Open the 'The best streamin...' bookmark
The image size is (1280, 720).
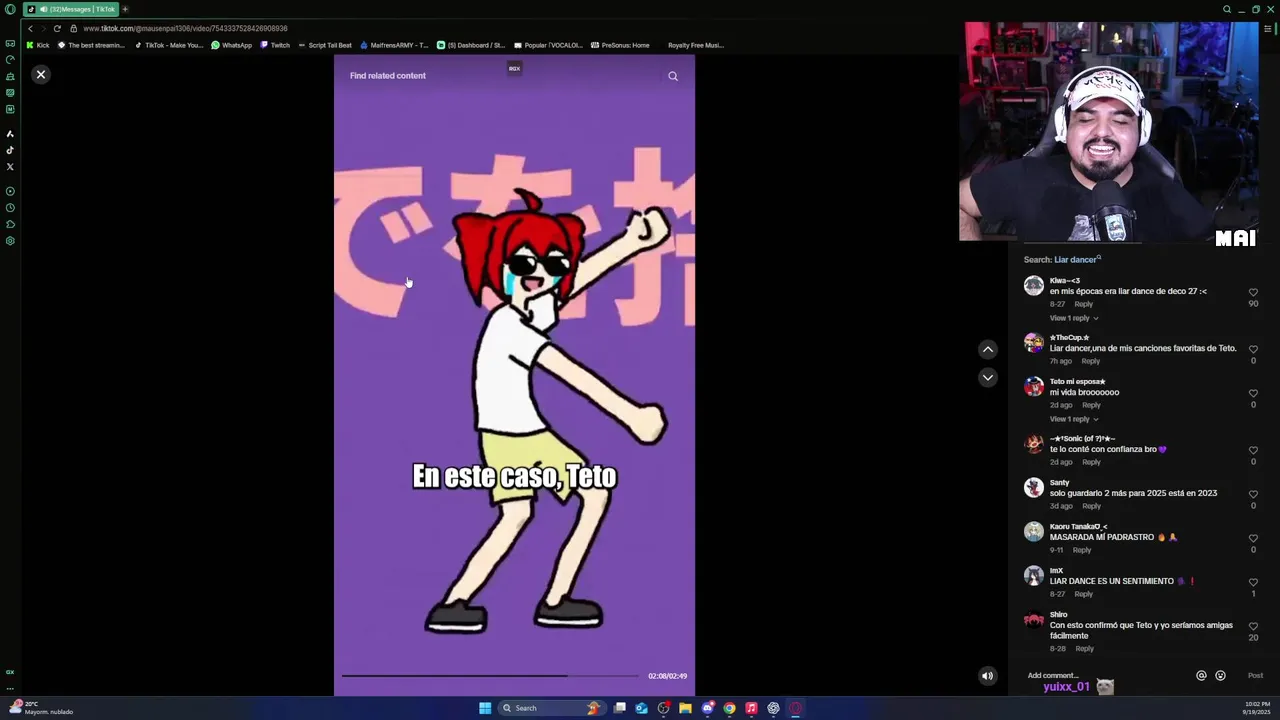91,45
